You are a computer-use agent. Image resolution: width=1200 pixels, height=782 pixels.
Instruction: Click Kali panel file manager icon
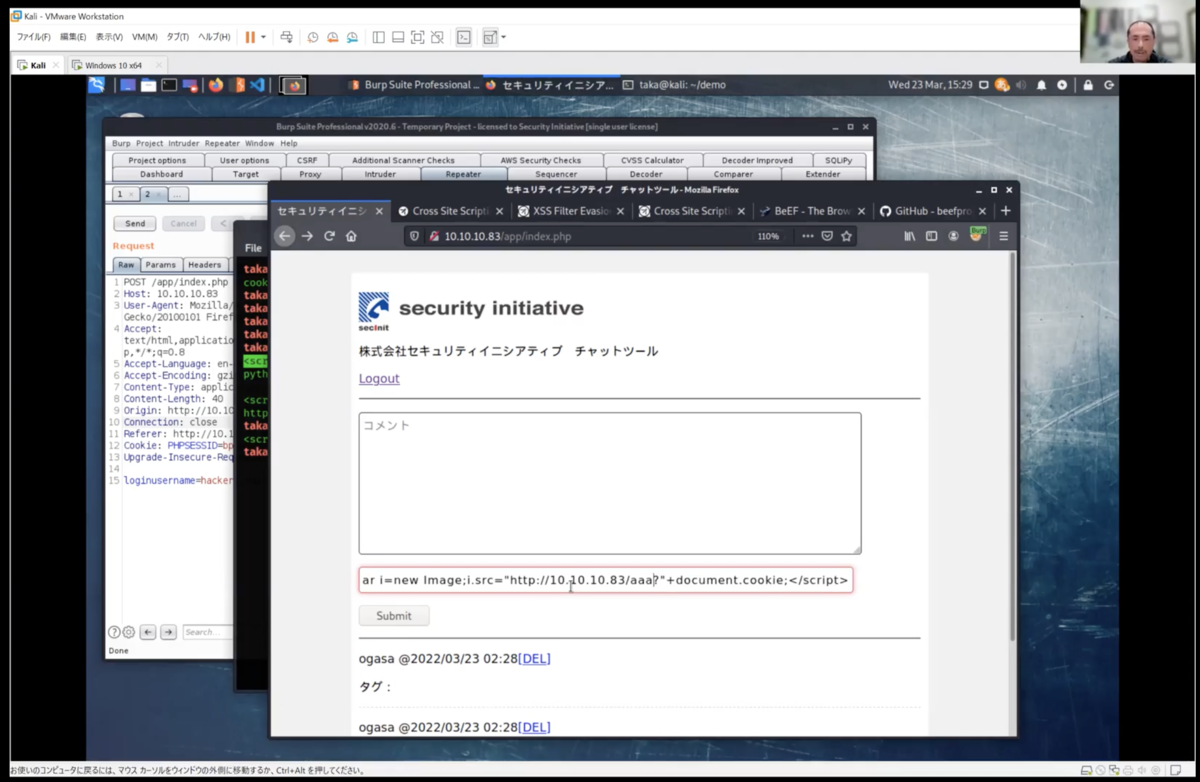(x=149, y=85)
